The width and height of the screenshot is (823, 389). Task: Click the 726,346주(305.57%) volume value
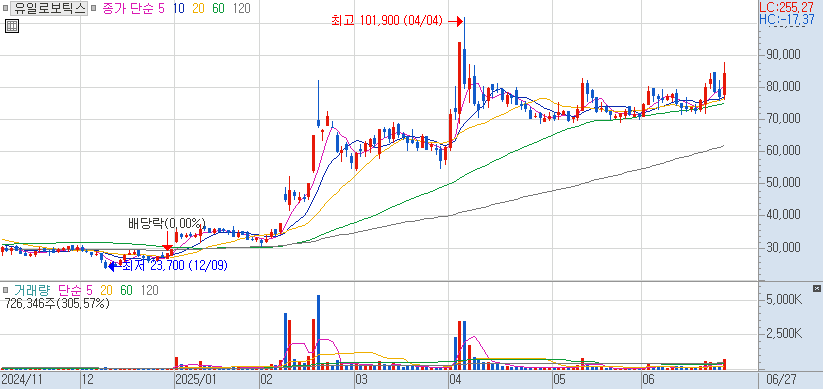pos(57,303)
